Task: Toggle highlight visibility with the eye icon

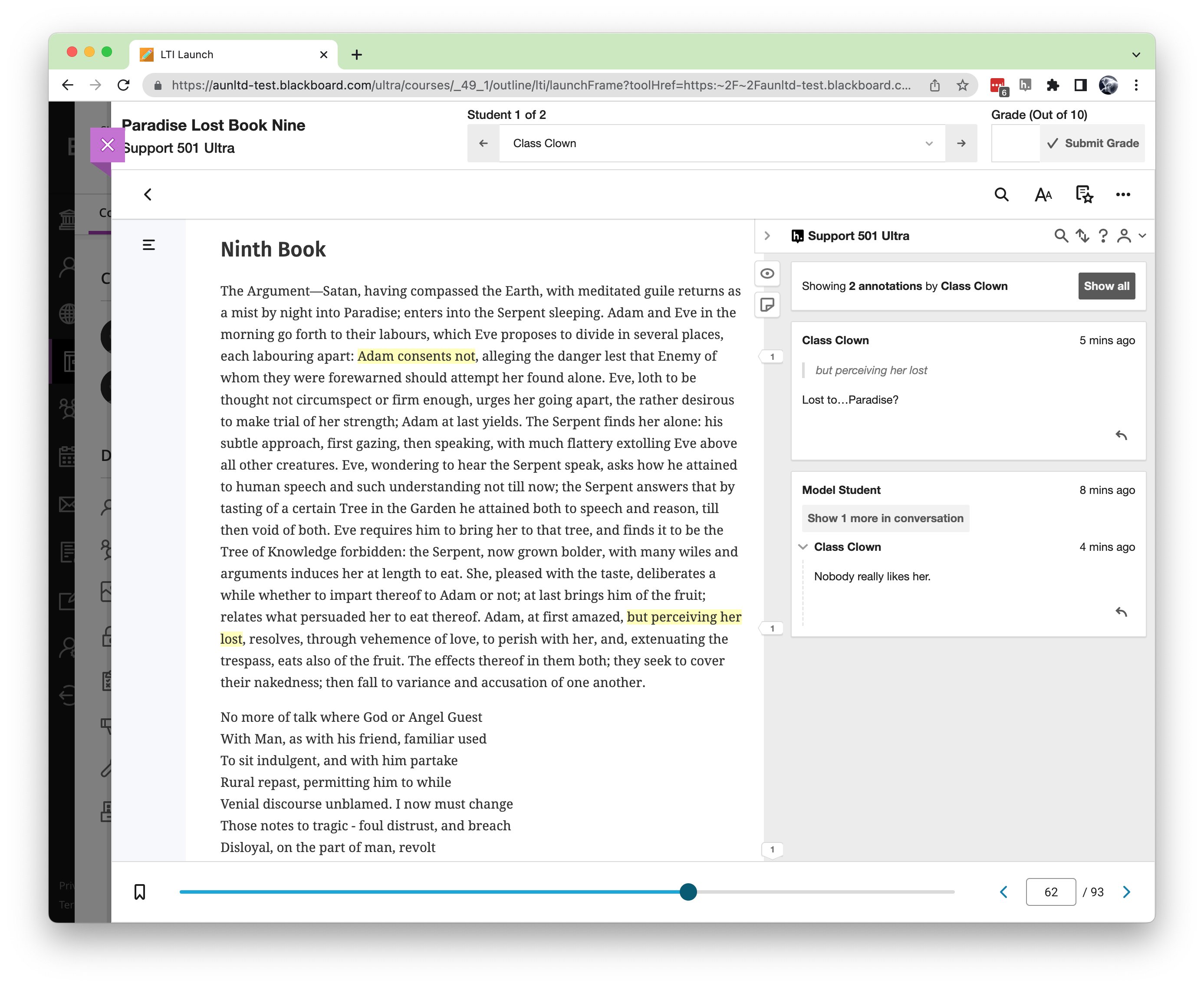Action: (x=767, y=273)
